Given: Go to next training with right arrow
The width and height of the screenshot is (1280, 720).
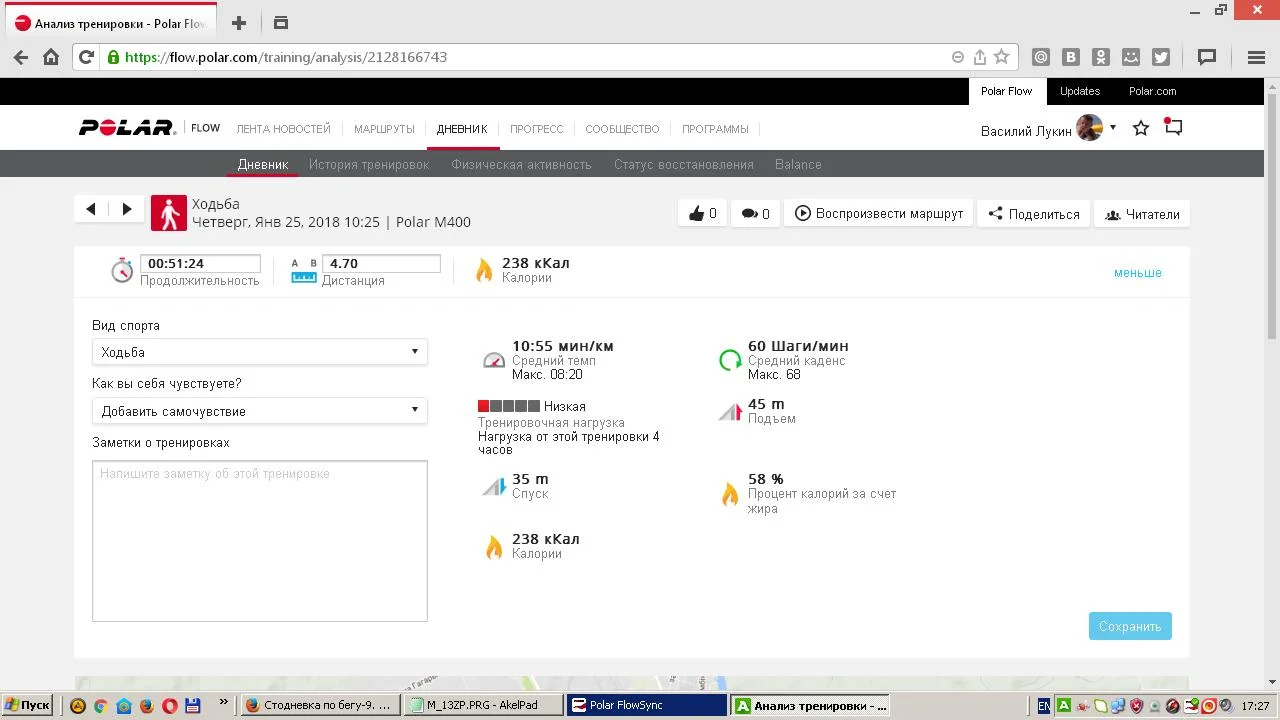Looking at the screenshot, I should 126,209.
